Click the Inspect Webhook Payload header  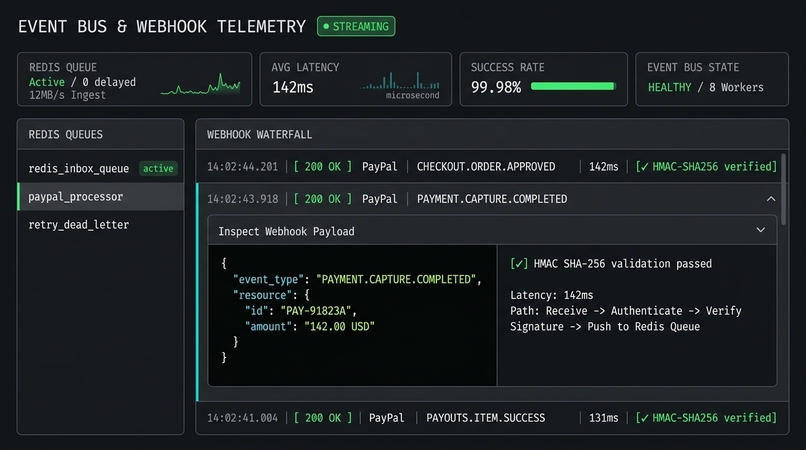(492, 231)
